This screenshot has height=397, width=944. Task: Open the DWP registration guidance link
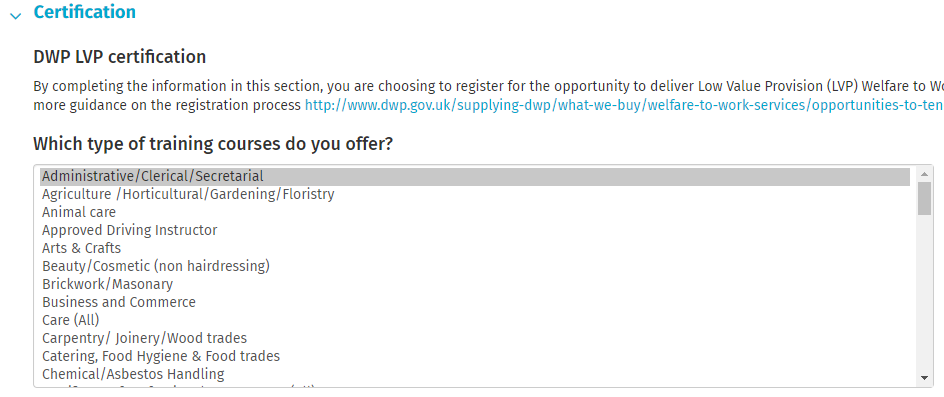(x=624, y=105)
